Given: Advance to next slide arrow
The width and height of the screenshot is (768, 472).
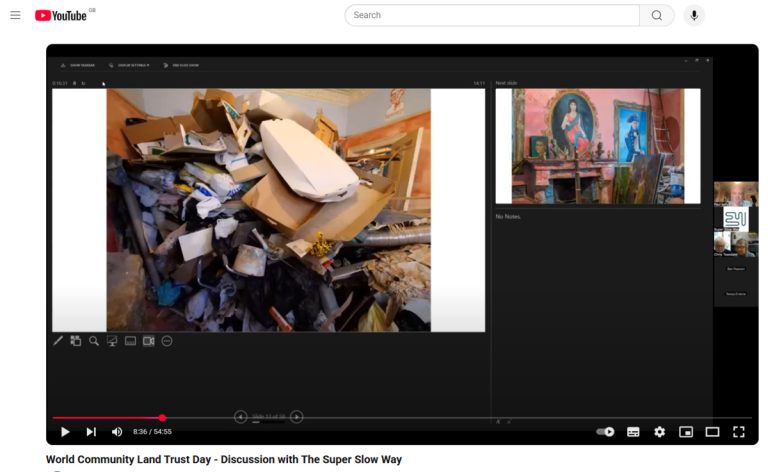Looking at the screenshot, I should tap(296, 417).
